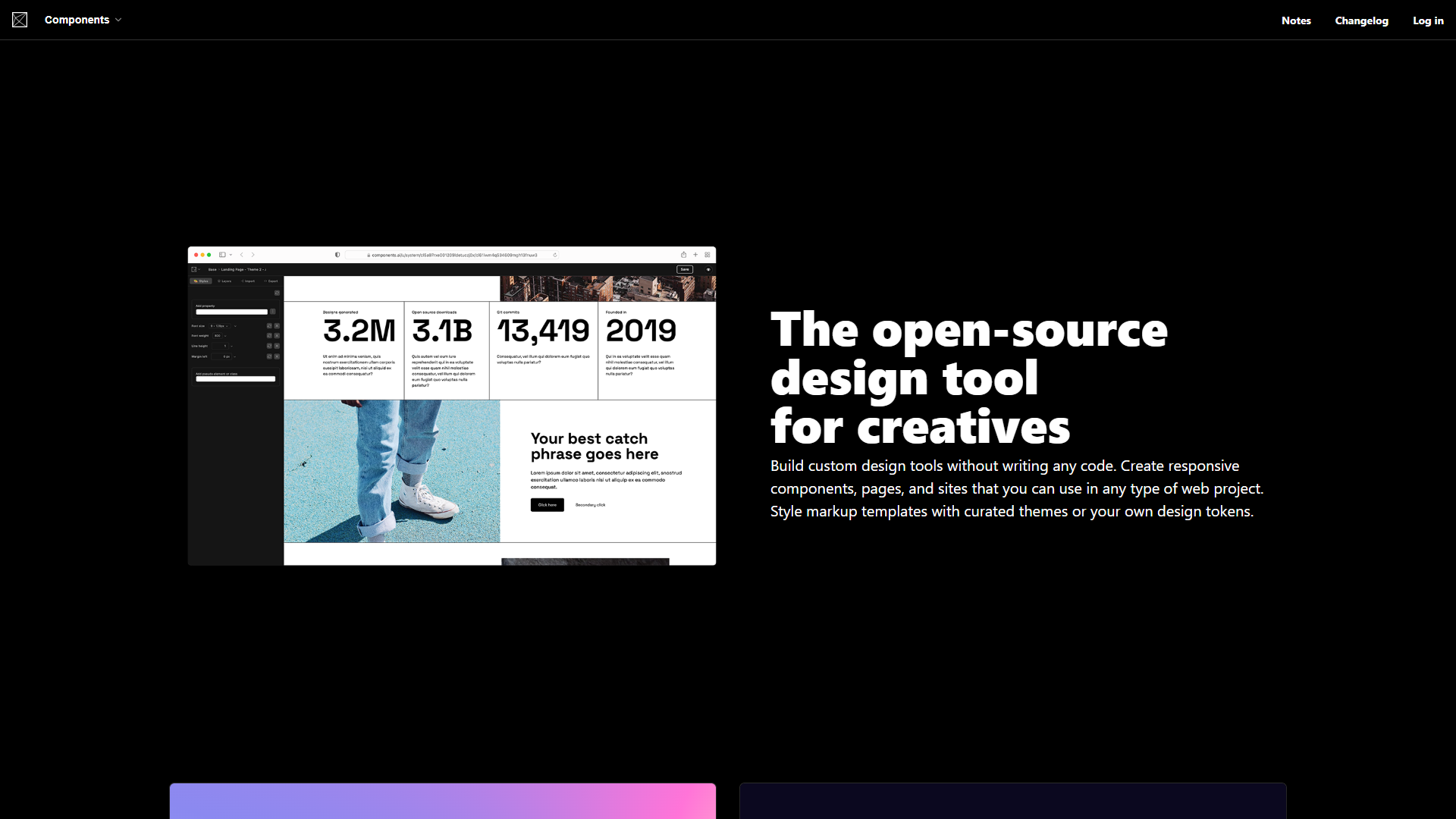Screen dimensions: 1456x819
Task: Expand the Components dropdown menu
Action: (83, 20)
